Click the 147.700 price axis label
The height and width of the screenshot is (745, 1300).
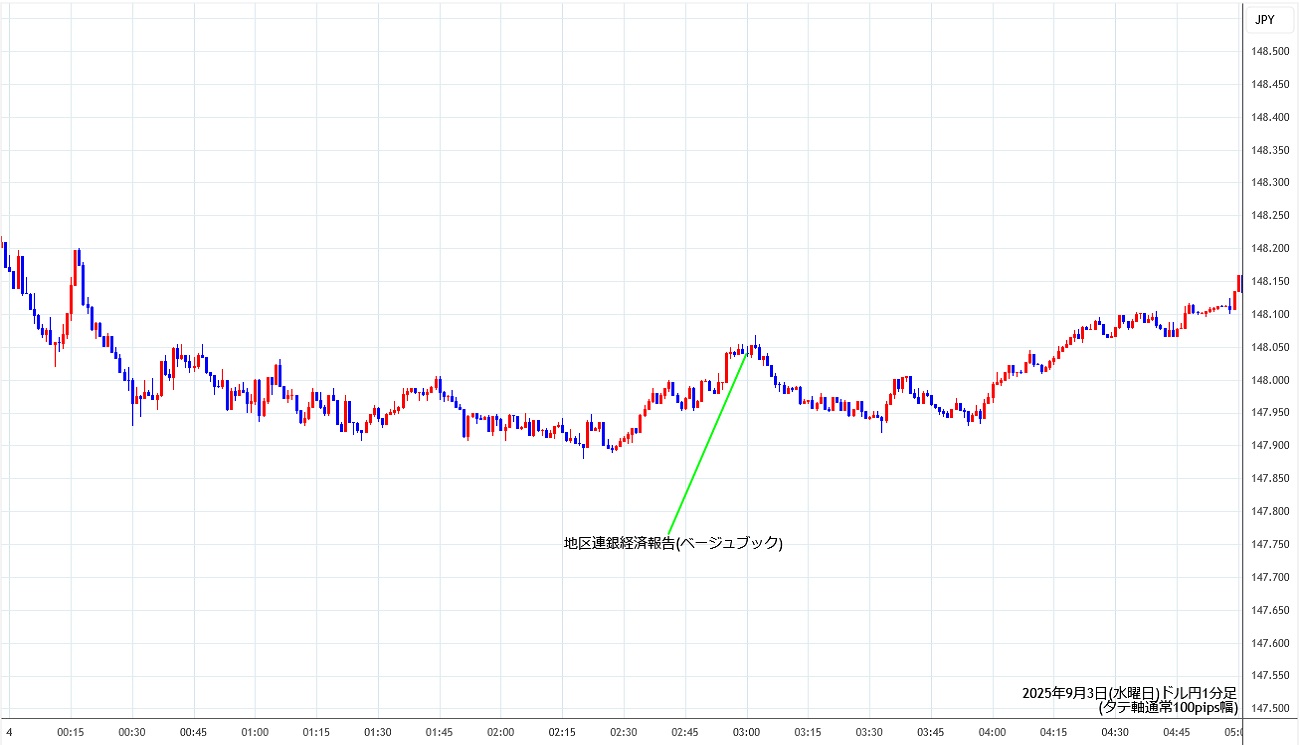pyautogui.click(x=1270, y=578)
